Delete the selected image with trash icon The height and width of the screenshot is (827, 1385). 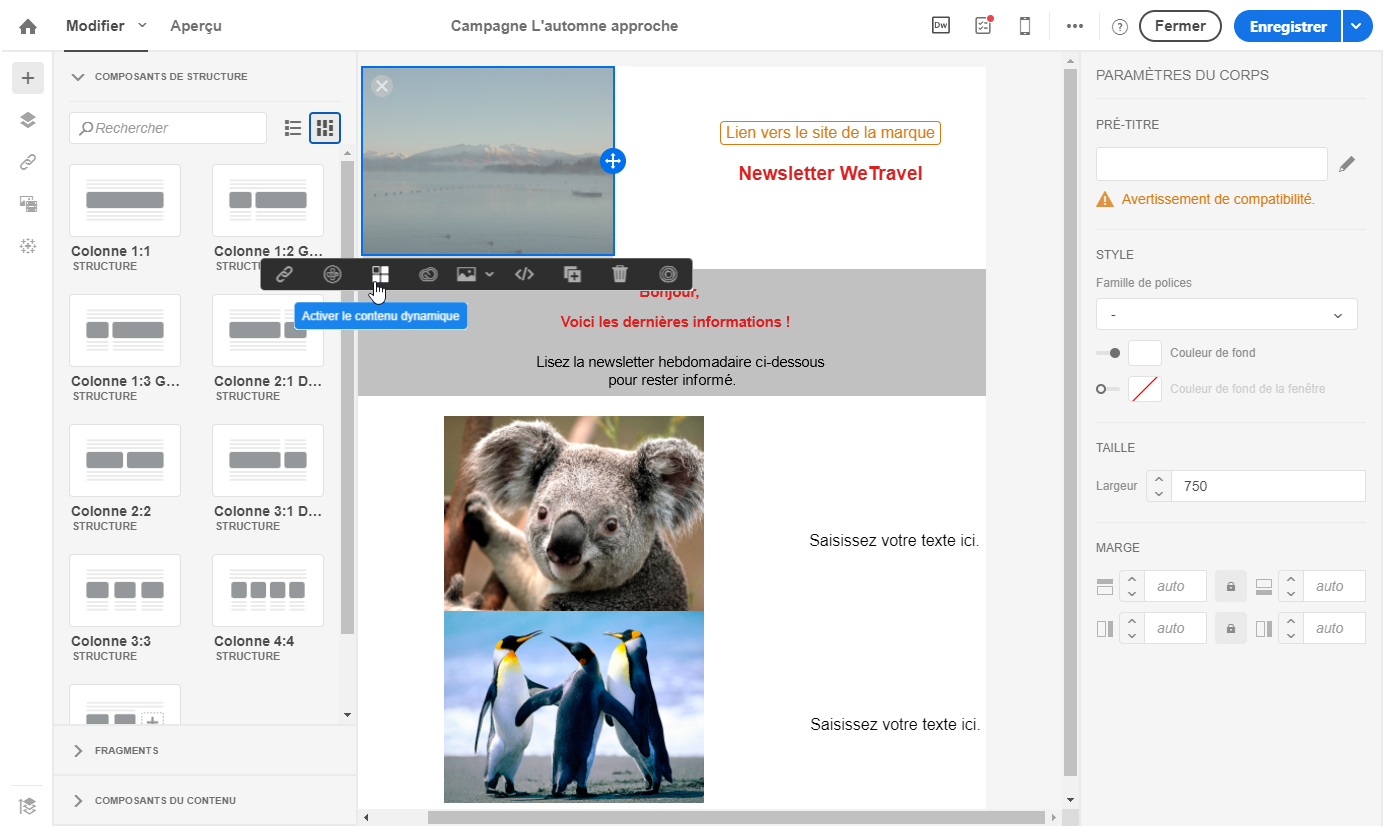pos(620,274)
